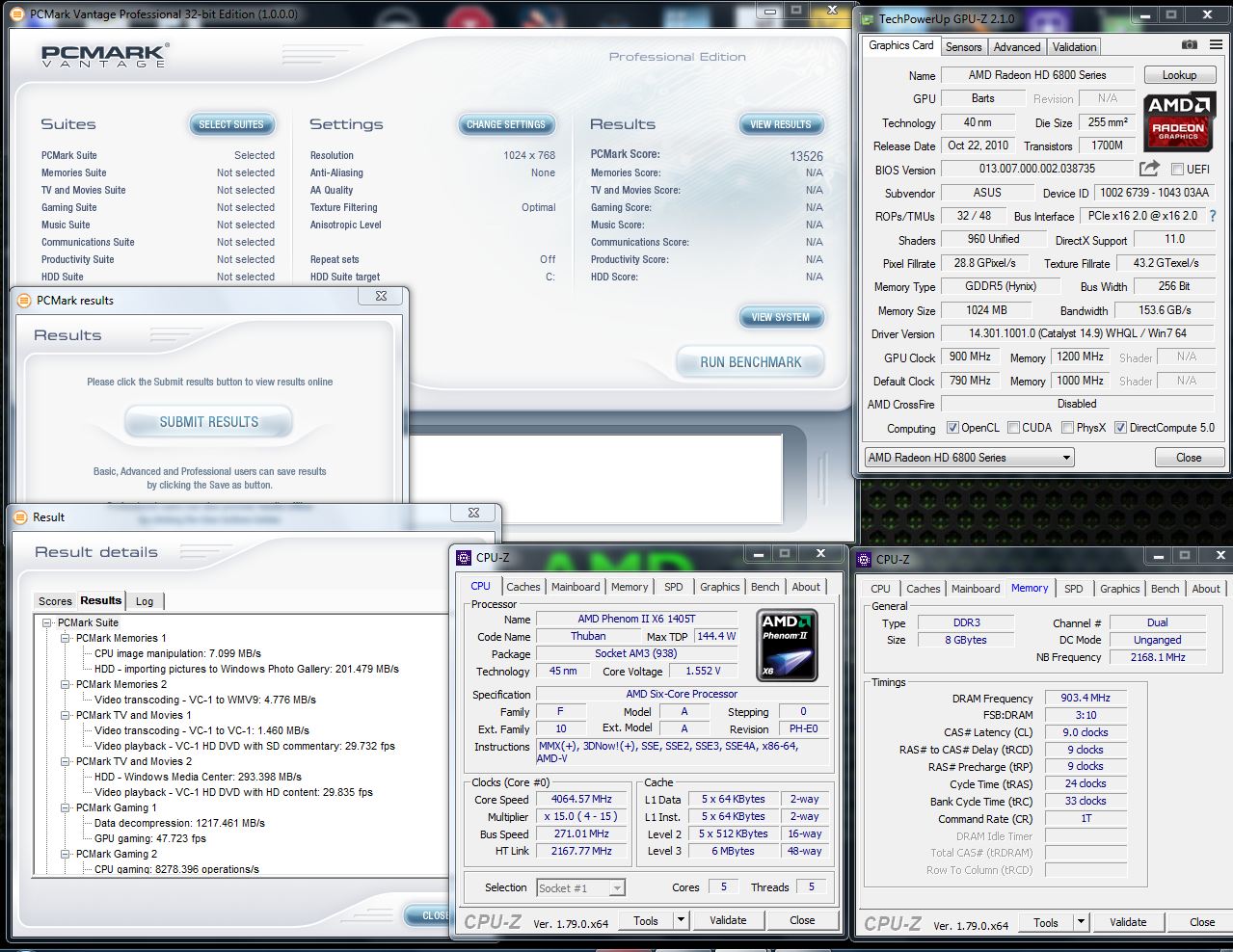This screenshot has height=952, width=1233.
Task: Open the Log tab in Result details
Action: click(145, 601)
